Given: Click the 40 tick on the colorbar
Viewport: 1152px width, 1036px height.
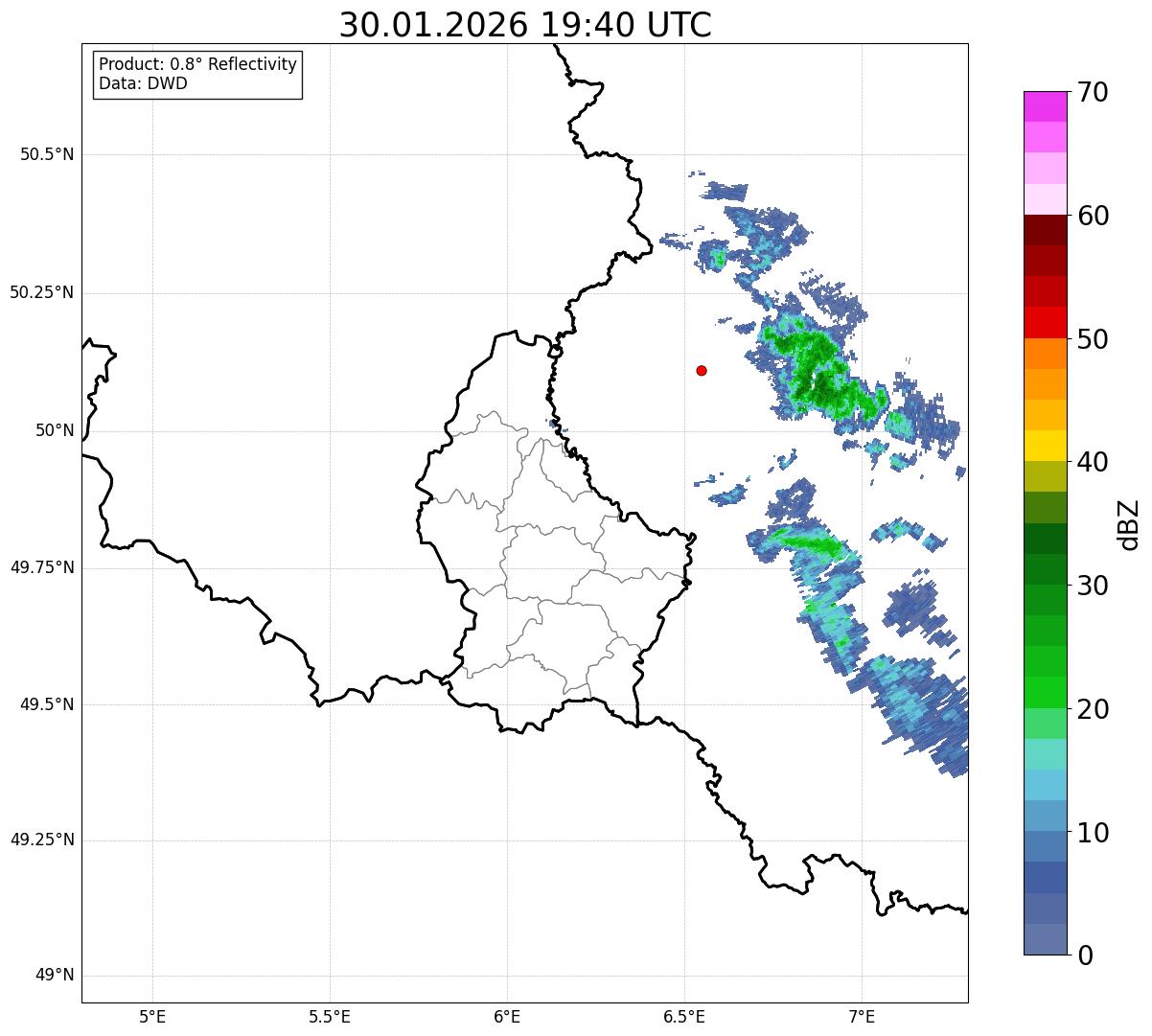Looking at the screenshot, I should point(1094,462).
